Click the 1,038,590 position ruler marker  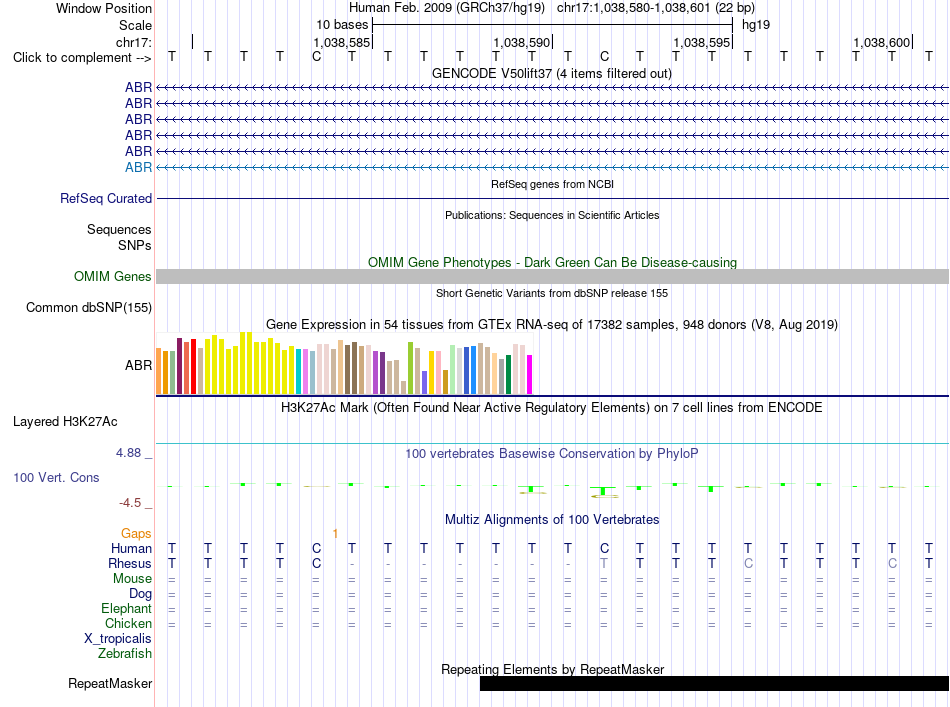tap(522, 42)
